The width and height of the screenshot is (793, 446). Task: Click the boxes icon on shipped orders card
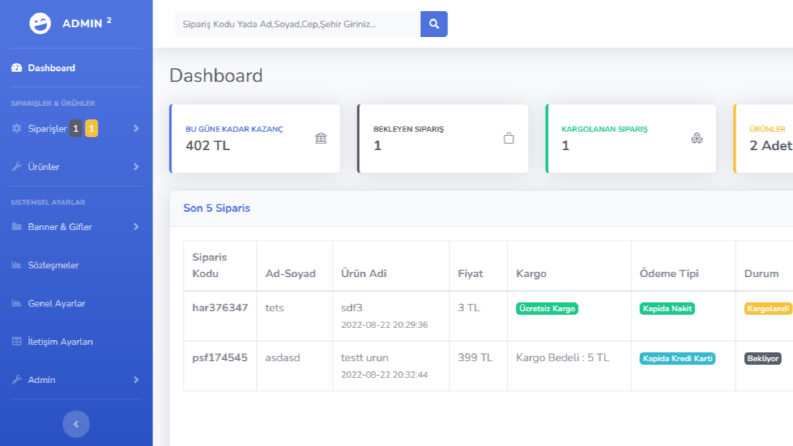[697, 138]
